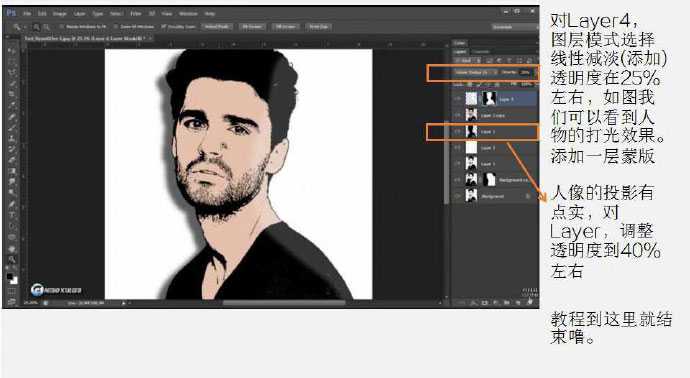Screen dimensions: 690x378
Task: Hide the top masked layer via its eye icon
Action: coord(458,99)
